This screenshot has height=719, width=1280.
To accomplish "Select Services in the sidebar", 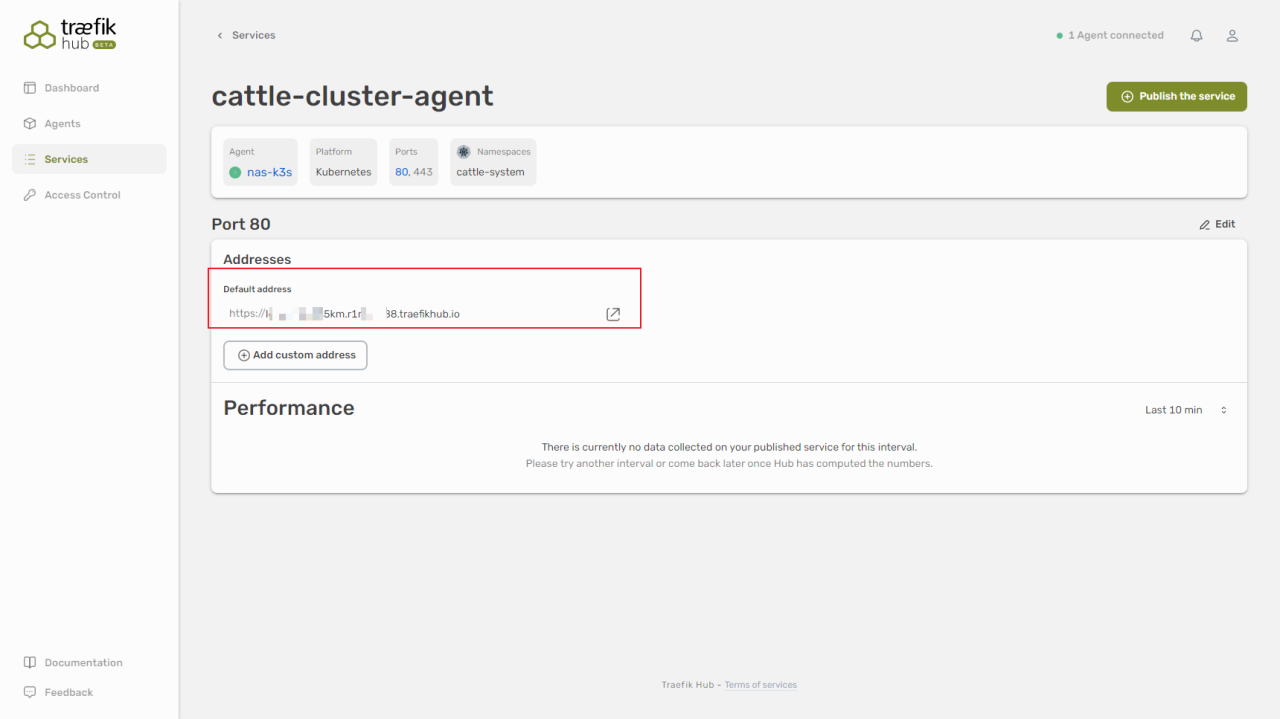I will (89, 159).
